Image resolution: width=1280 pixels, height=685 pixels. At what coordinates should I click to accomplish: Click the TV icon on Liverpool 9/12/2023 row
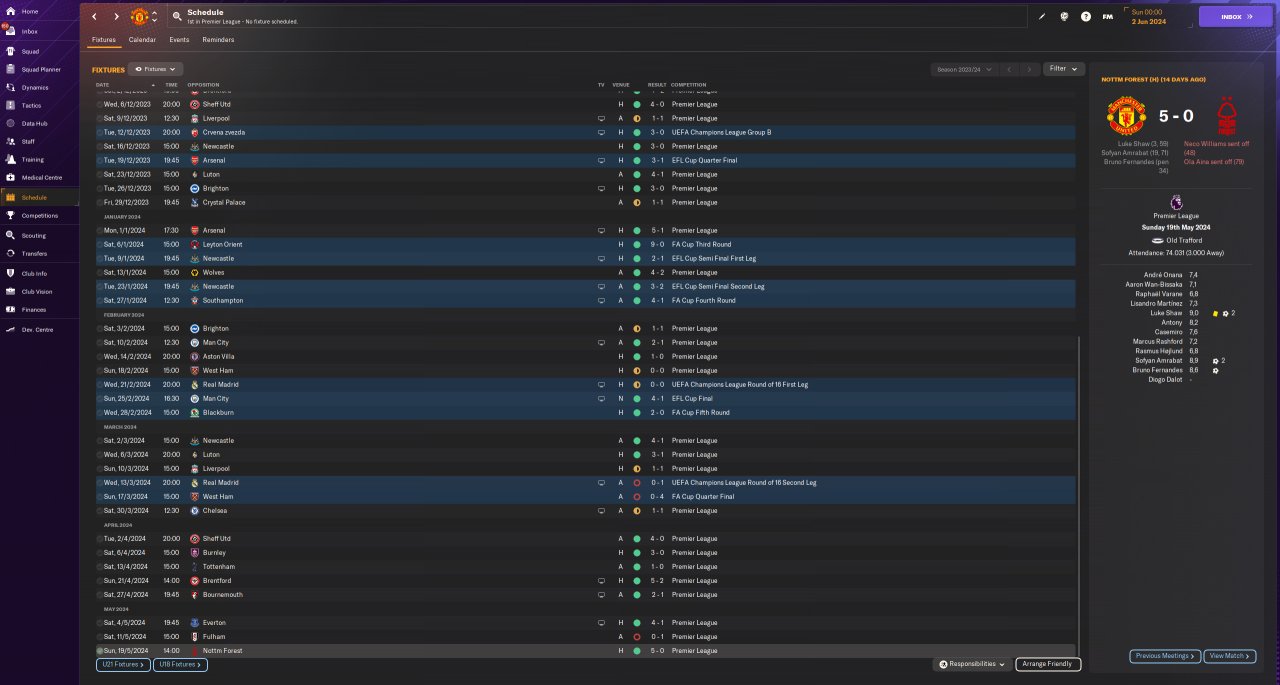[x=601, y=118]
